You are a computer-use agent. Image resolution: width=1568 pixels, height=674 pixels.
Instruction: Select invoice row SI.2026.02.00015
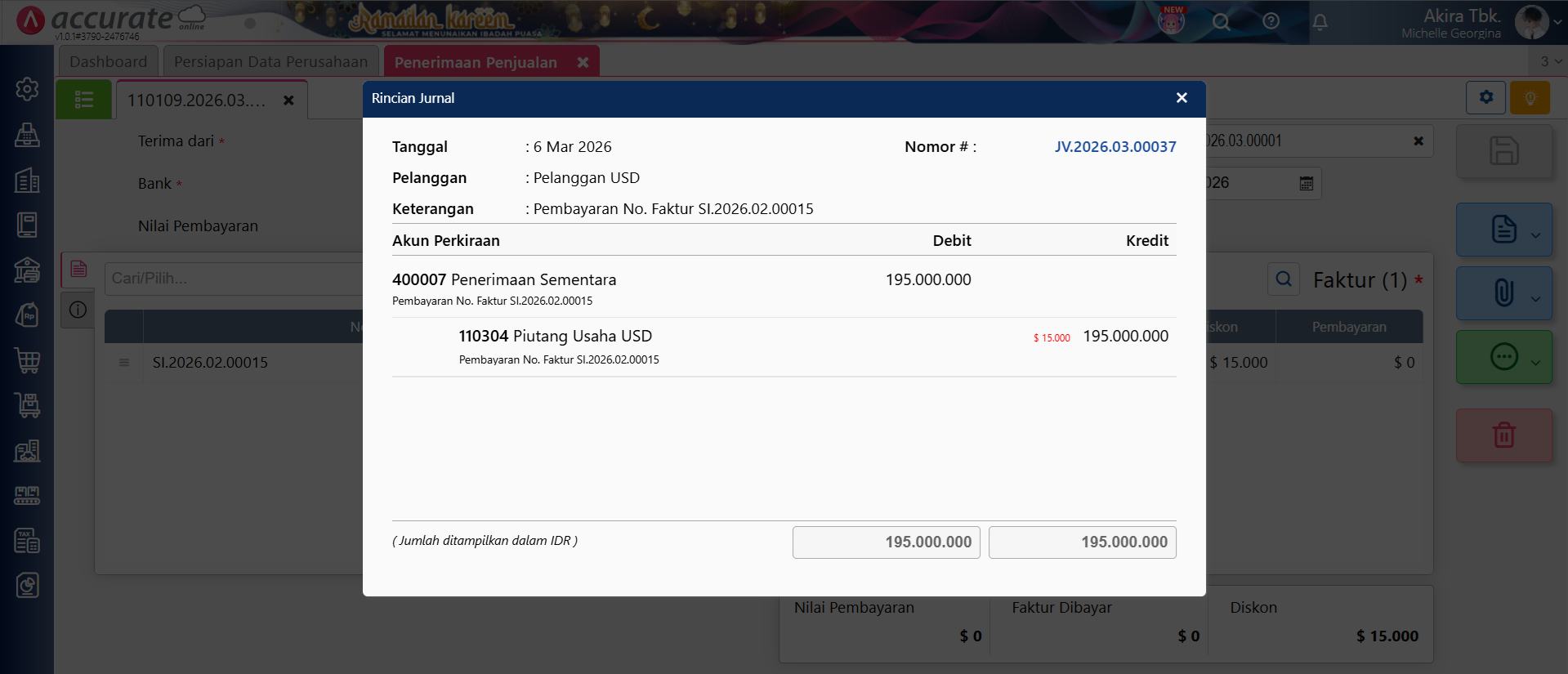pyautogui.click(x=210, y=363)
